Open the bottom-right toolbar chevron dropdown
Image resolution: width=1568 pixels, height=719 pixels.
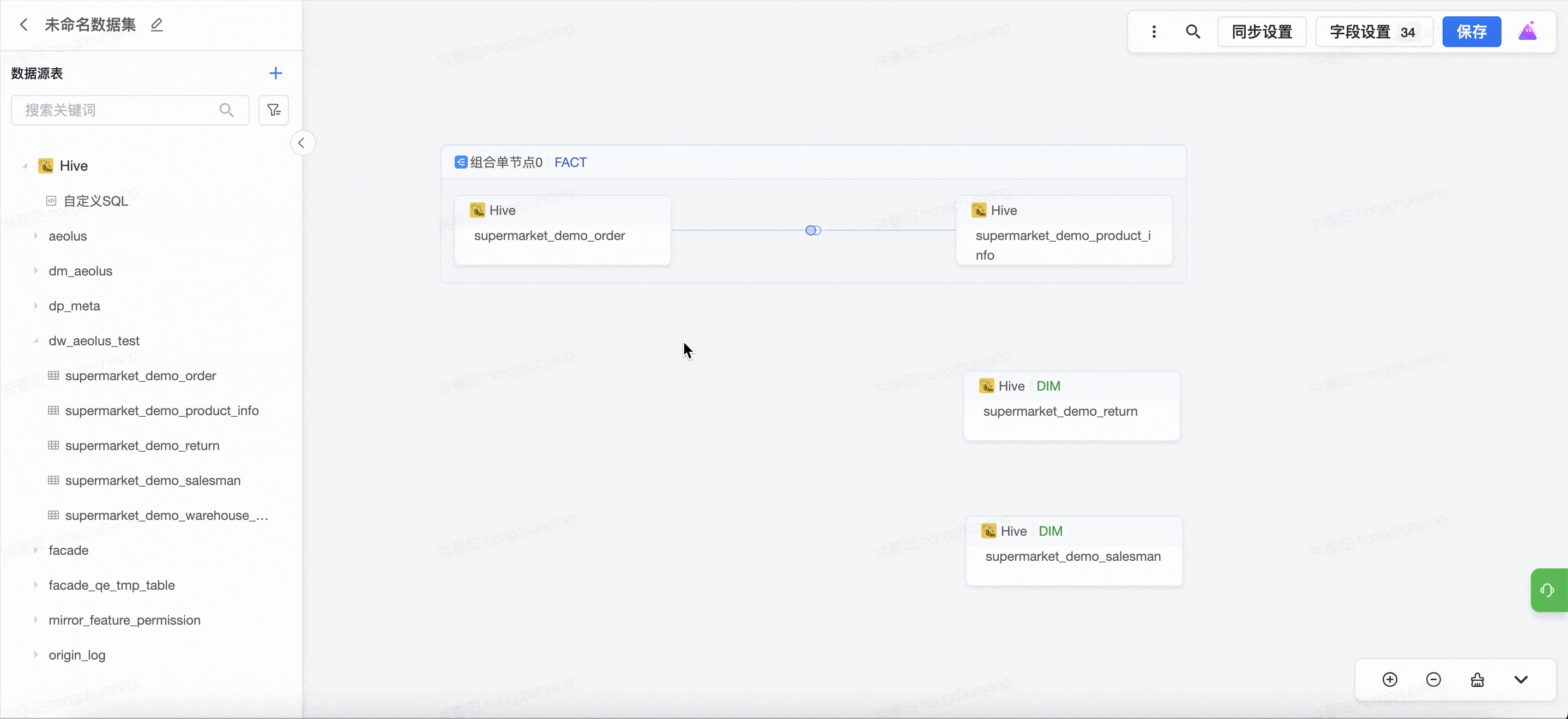coord(1521,679)
